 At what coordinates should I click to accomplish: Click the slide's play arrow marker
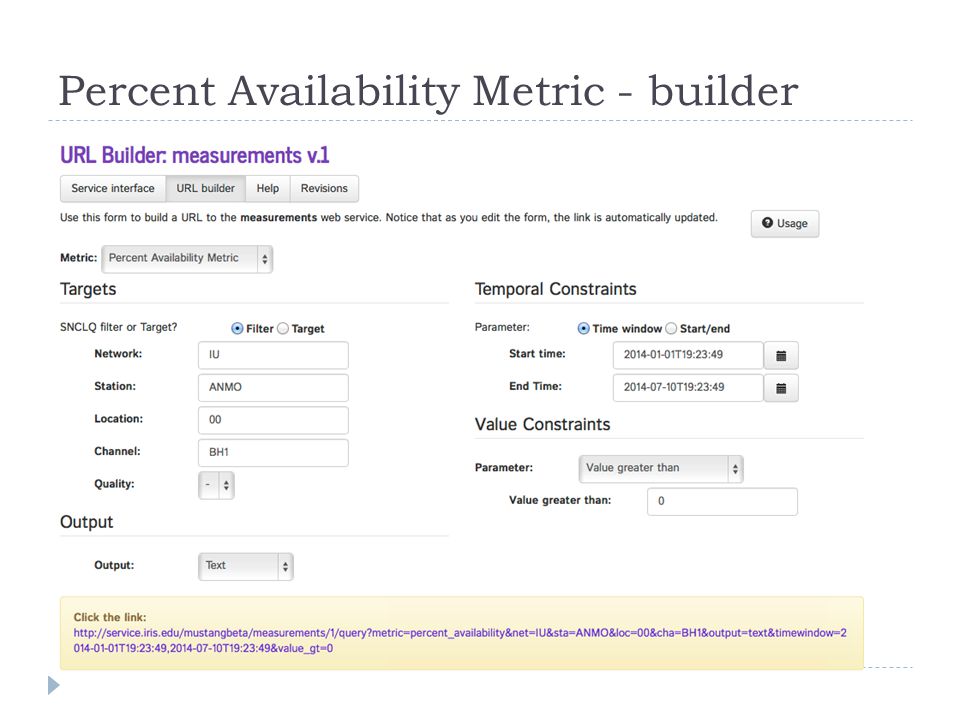point(54,685)
